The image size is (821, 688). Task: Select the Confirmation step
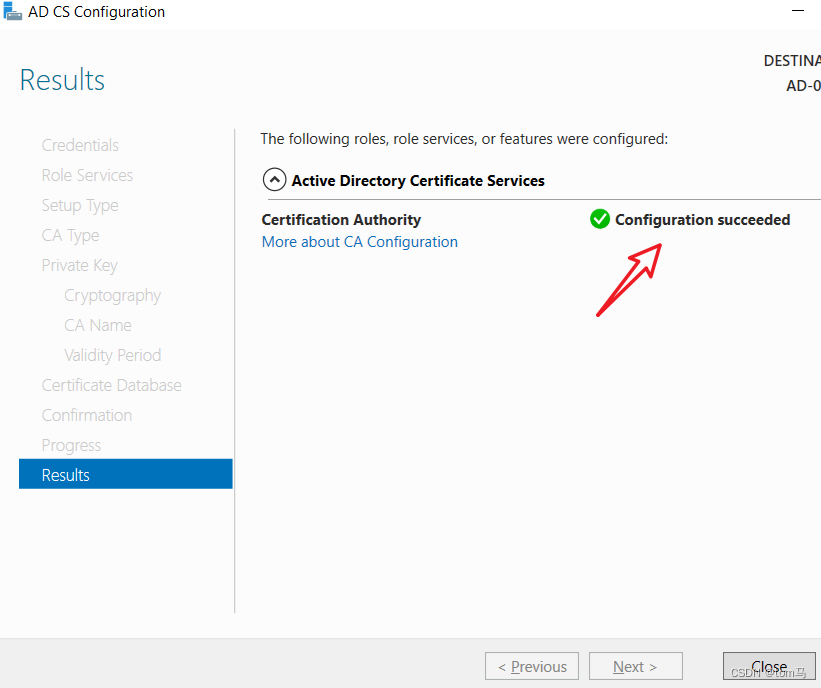(x=86, y=415)
